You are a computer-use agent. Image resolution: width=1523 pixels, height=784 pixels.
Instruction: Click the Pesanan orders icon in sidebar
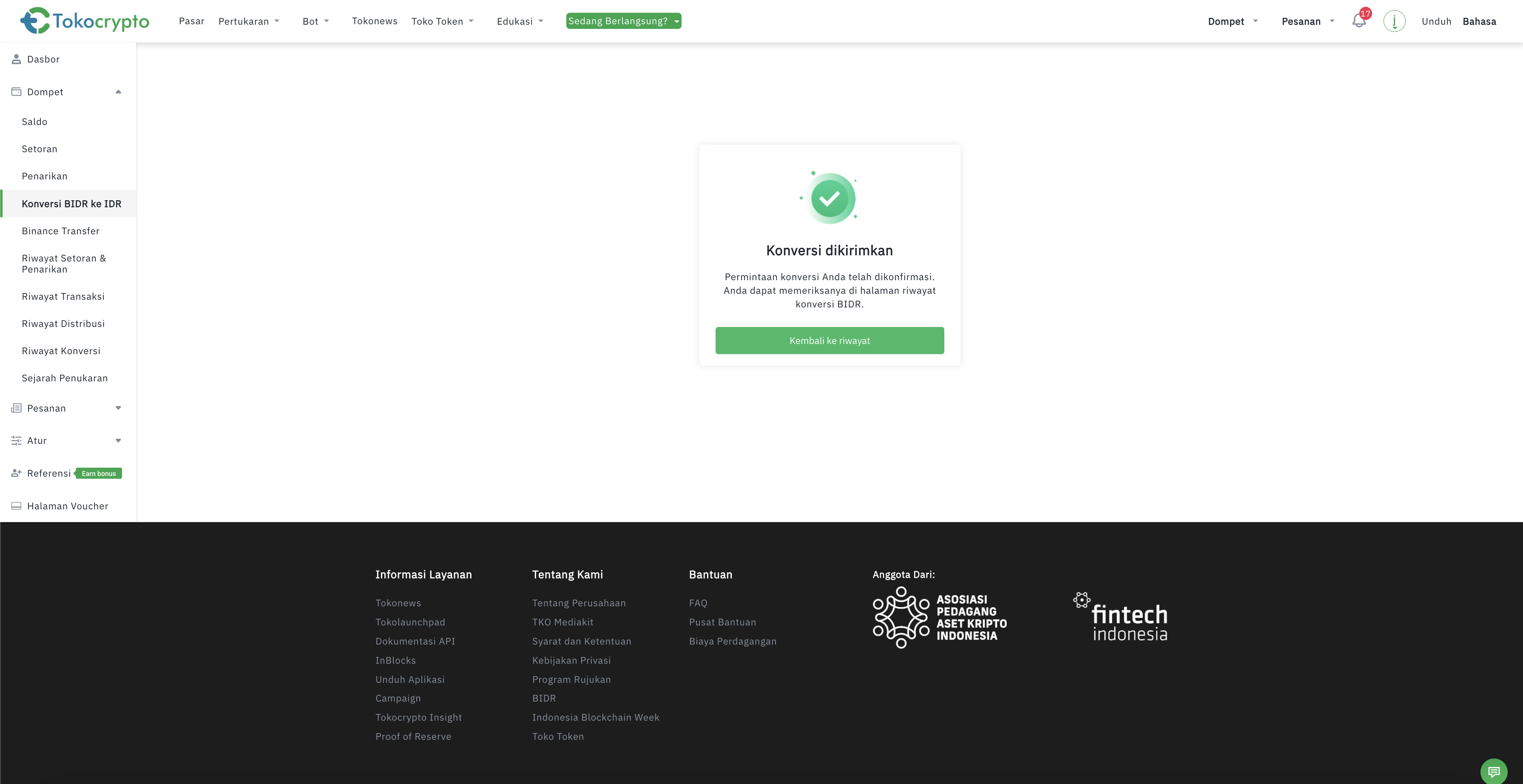click(16, 408)
